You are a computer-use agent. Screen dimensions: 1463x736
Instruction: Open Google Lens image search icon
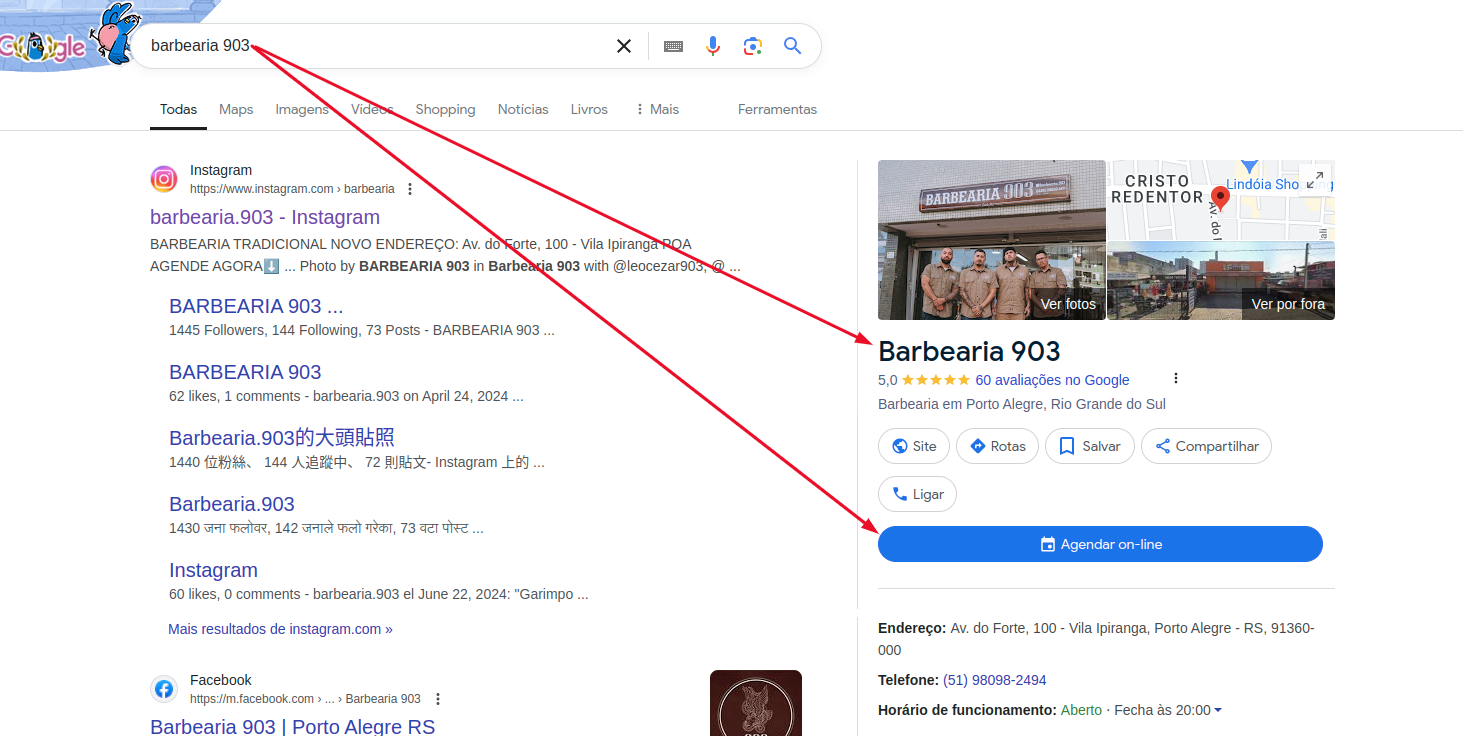[752, 46]
